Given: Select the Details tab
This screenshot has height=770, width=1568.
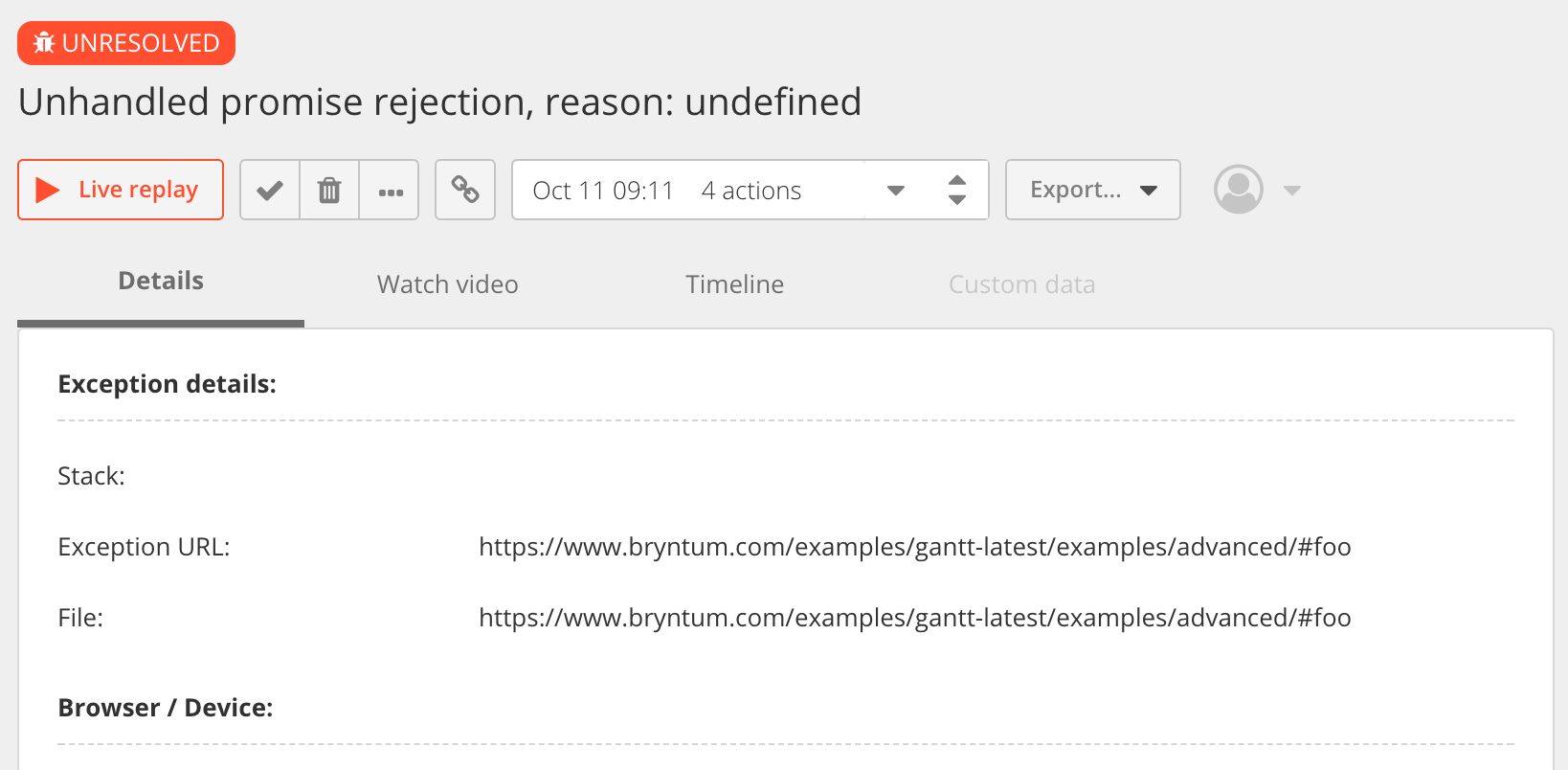Looking at the screenshot, I should [161, 282].
